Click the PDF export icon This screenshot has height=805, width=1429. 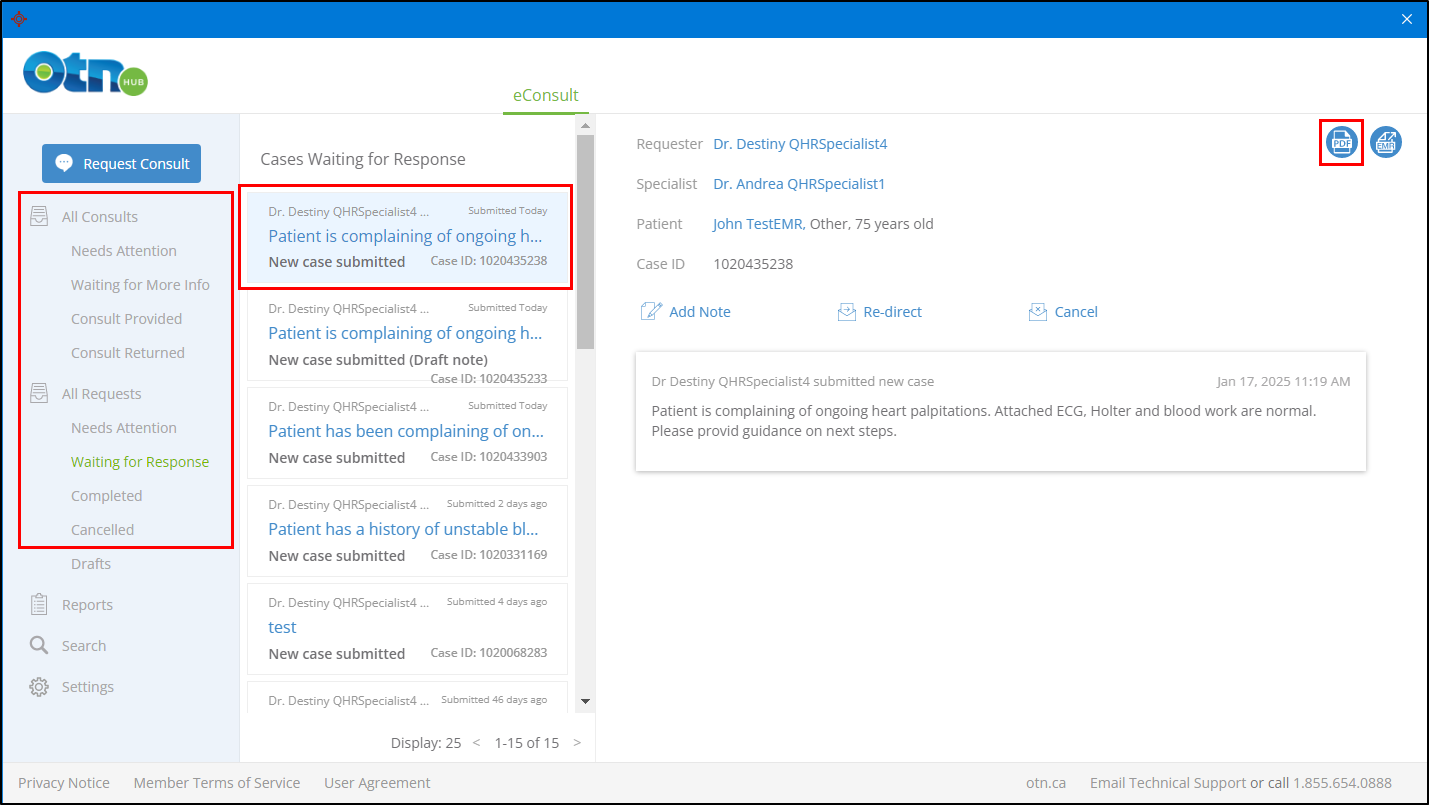[1341, 143]
